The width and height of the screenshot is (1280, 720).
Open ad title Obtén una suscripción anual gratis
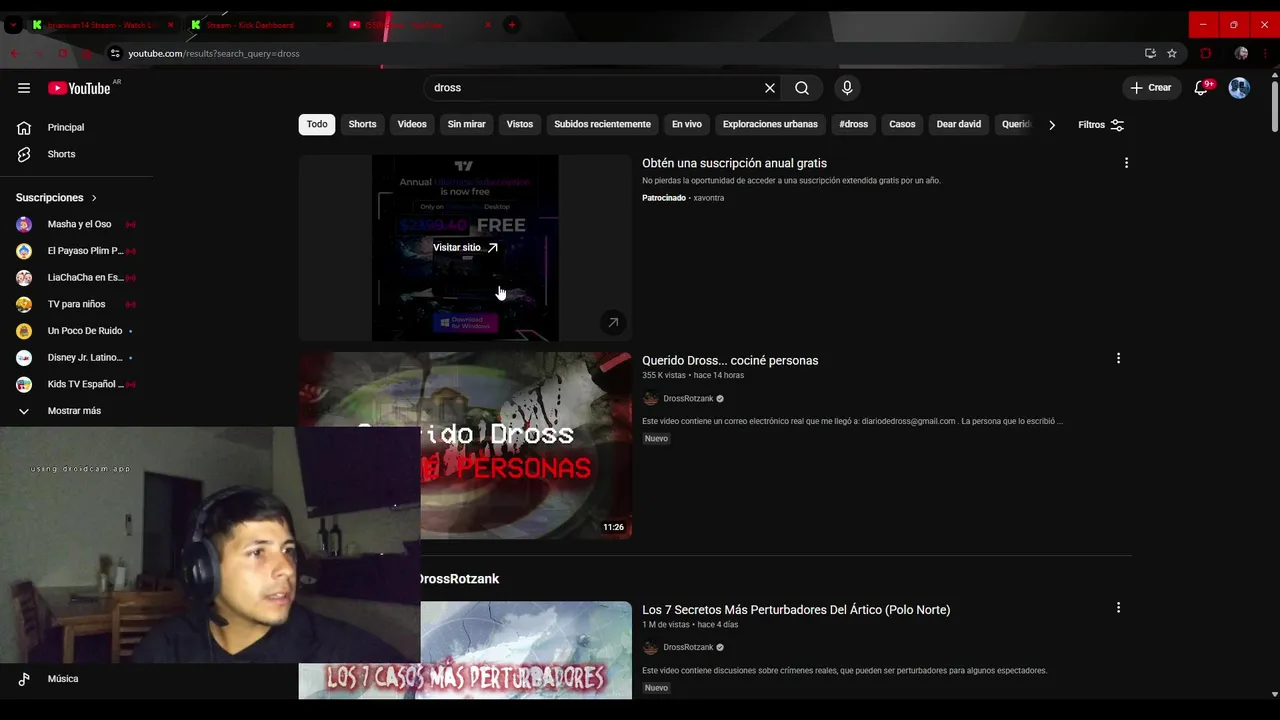tap(734, 163)
